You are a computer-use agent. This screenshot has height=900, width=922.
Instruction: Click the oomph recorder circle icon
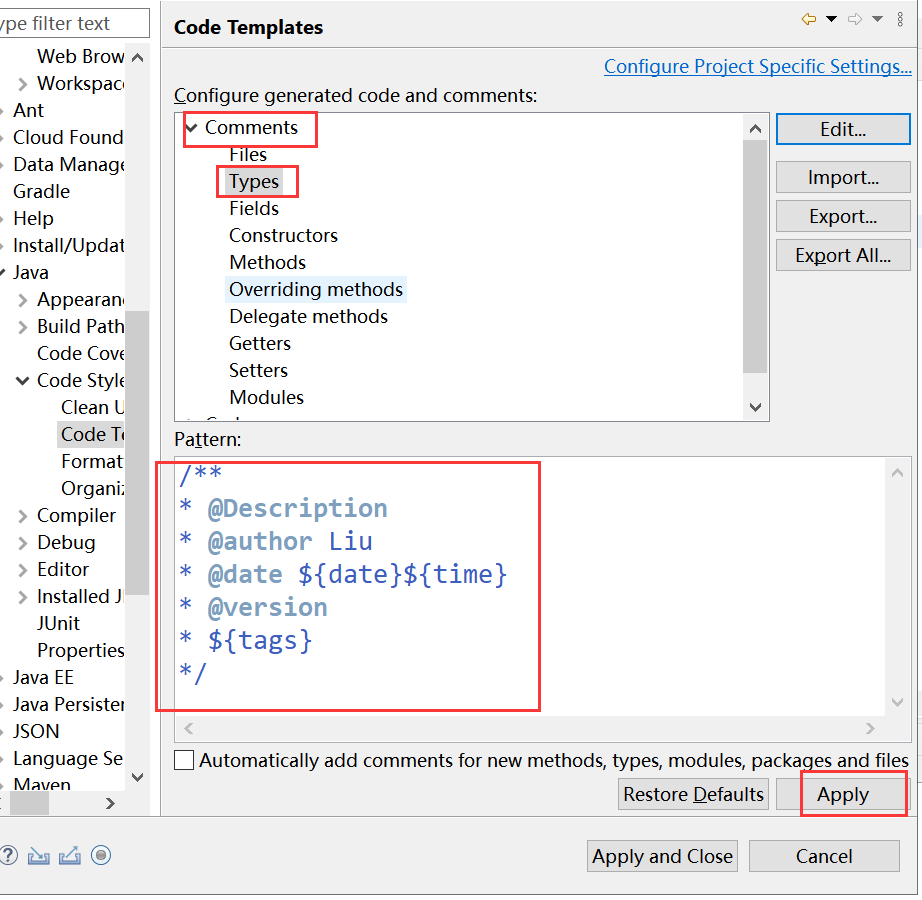click(x=101, y=855)
